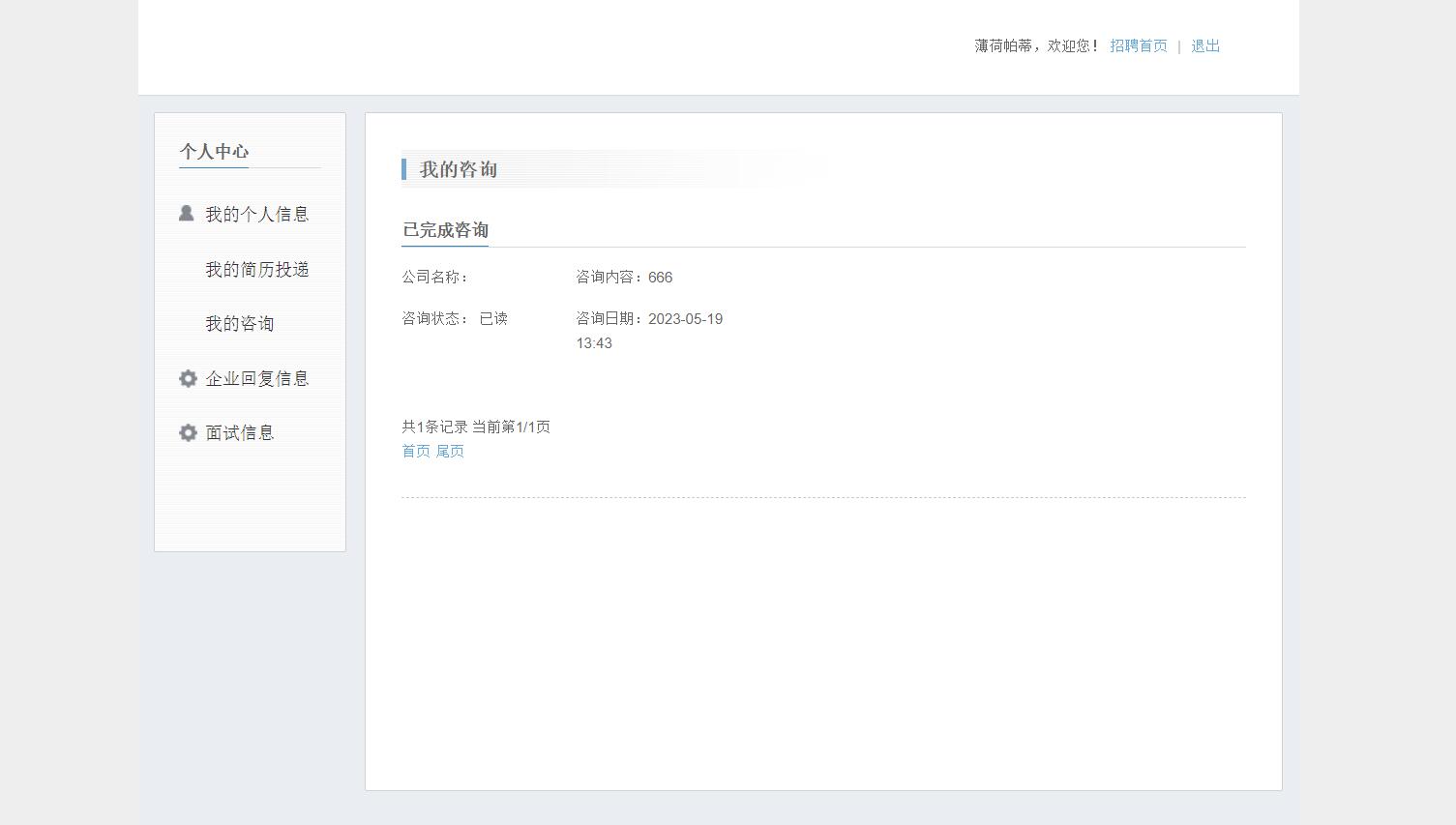Click the 退出 logout link

coord(1205,45)
